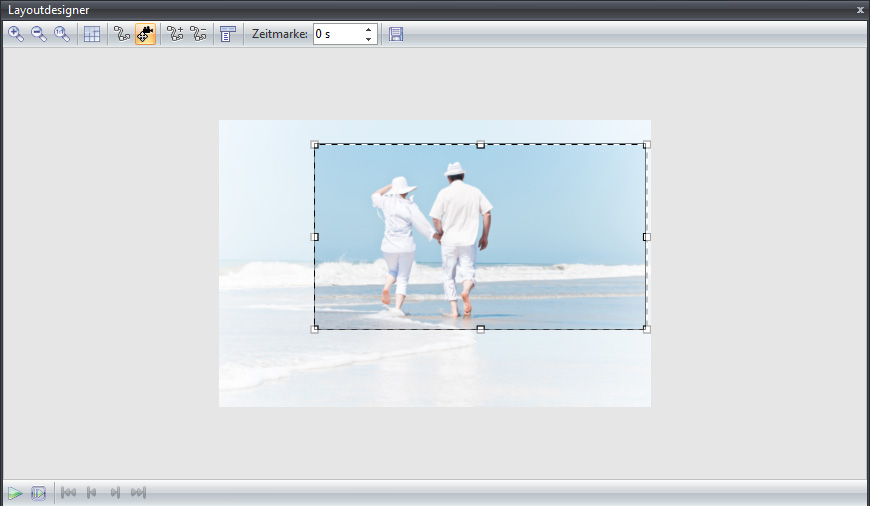Open the alignment options icon
Screen dimensions: 870x506
pos(228,34)
